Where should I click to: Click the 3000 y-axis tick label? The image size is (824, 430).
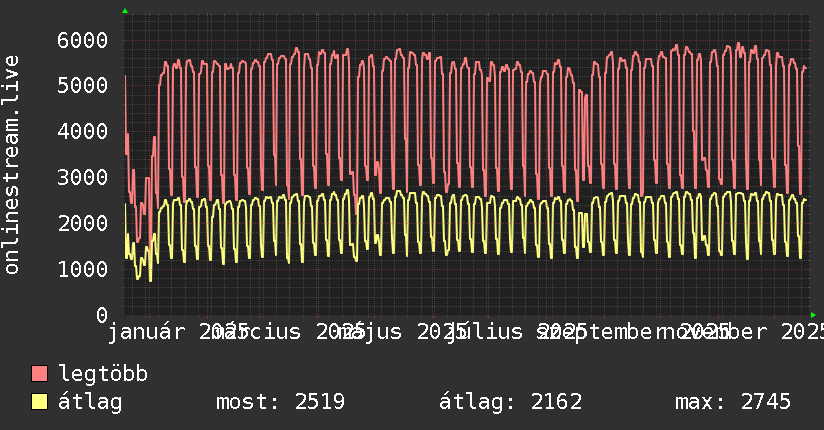click(x=80, y=178)
